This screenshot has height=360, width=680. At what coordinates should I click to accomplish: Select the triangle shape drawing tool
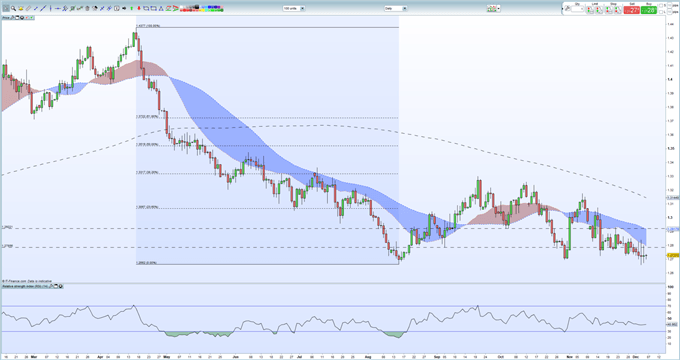pos(161,8)
